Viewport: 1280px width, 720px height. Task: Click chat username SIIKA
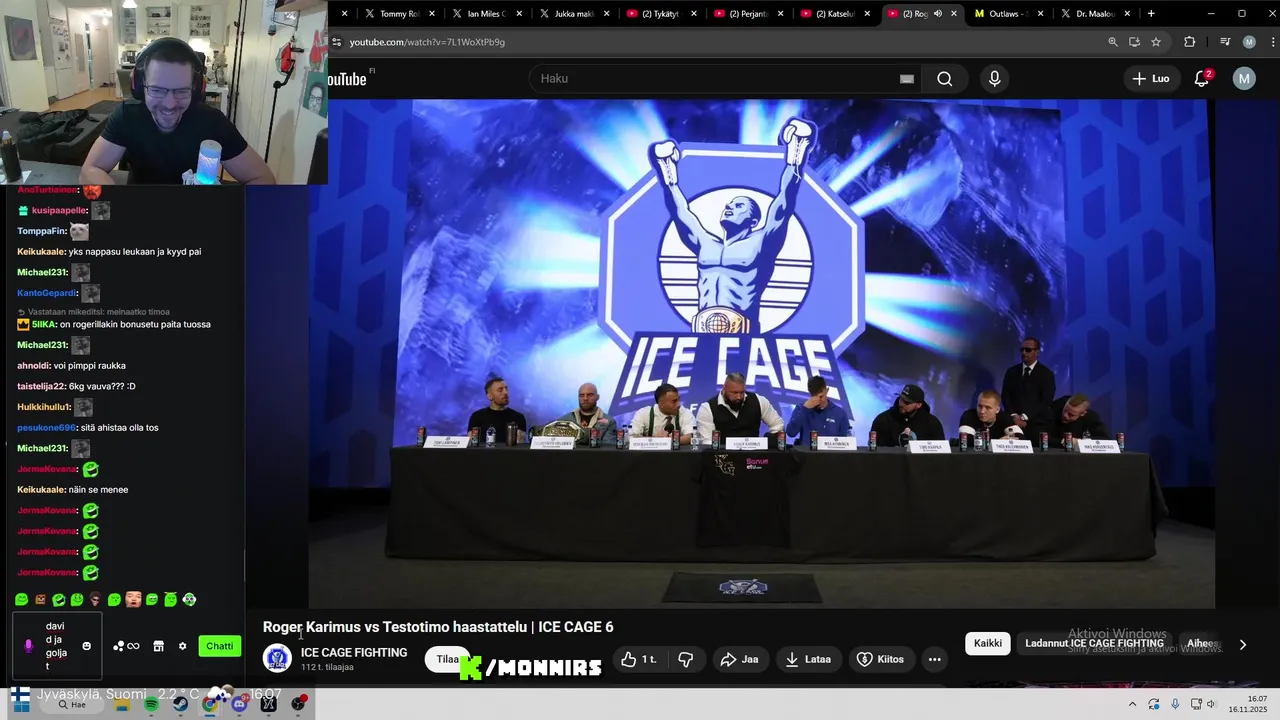tap(43, 324)
